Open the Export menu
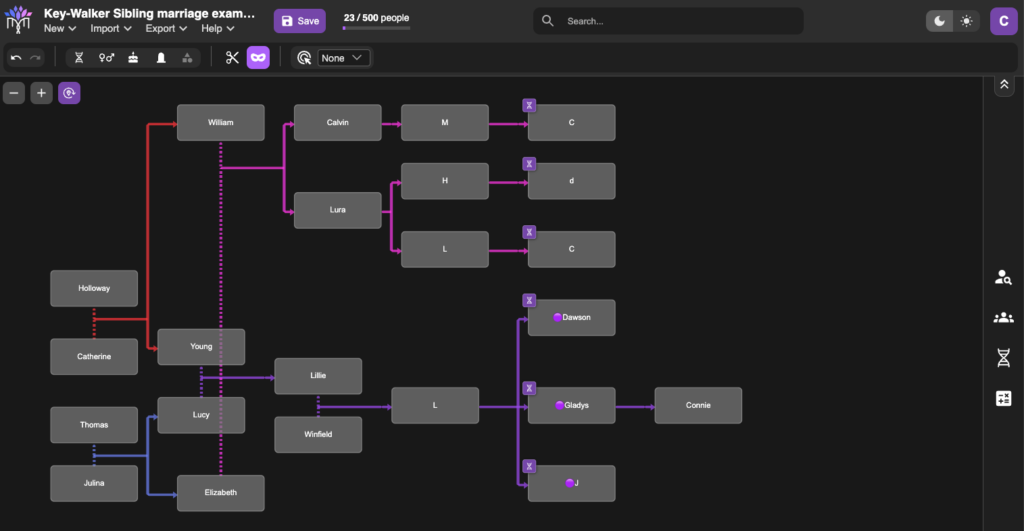The image size is (1024, 531). pos(166,29)
